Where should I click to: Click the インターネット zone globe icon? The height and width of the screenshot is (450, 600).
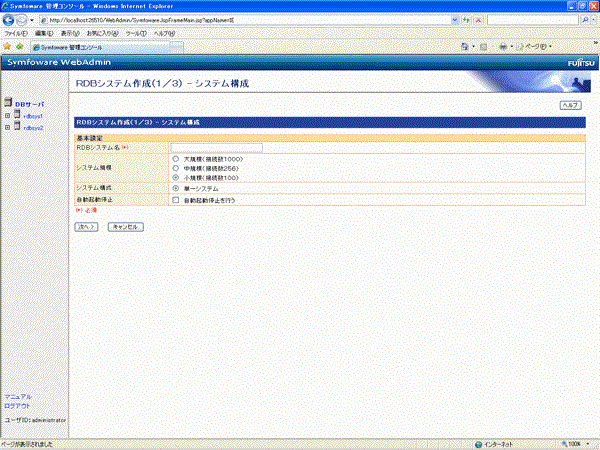click(x=478, y=444)
